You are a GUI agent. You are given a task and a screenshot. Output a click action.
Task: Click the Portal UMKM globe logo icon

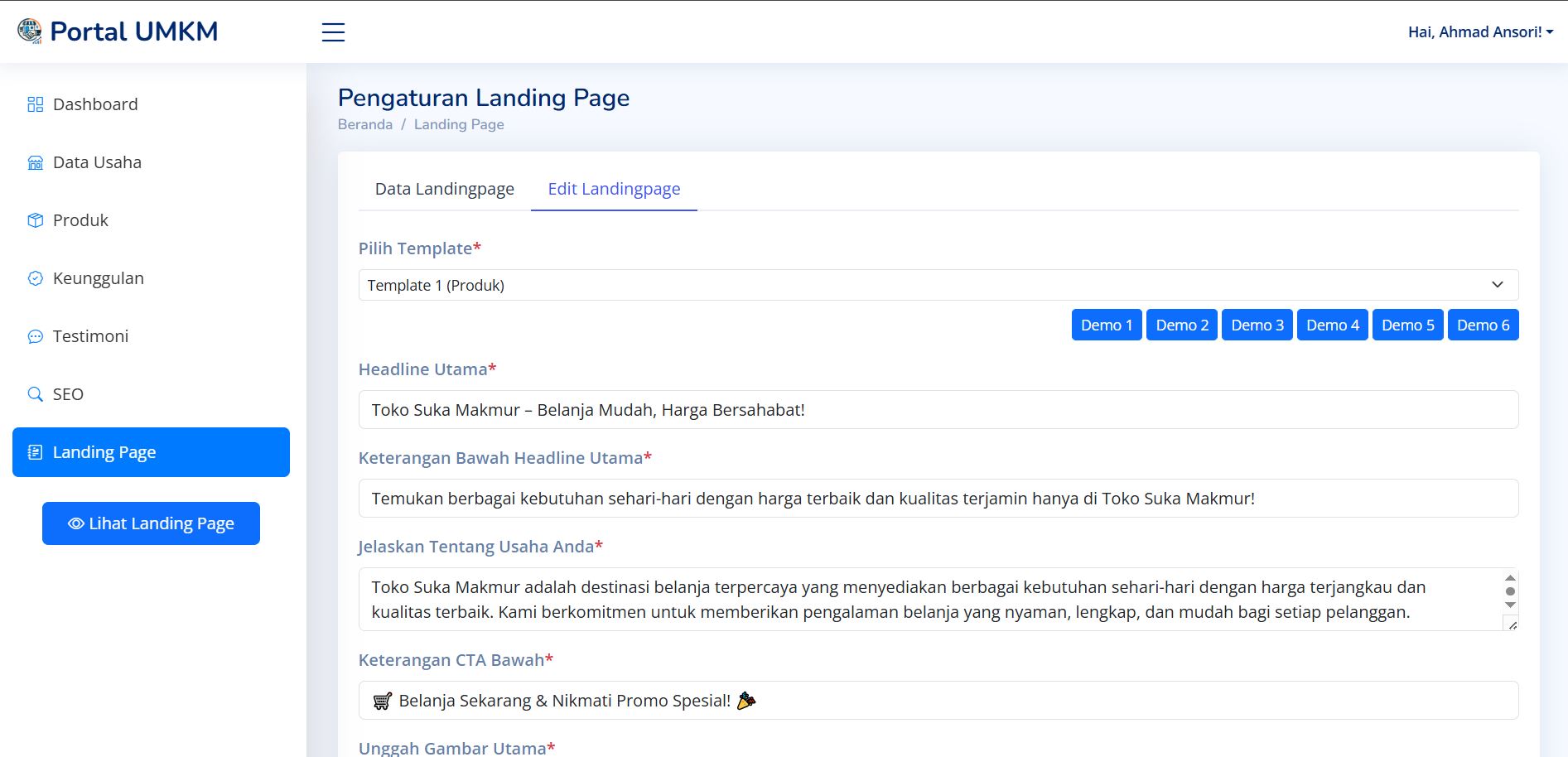click(30, 31)
